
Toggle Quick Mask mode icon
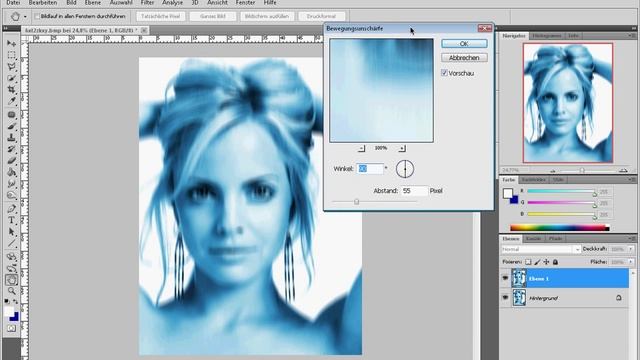[x=11, y=328]
